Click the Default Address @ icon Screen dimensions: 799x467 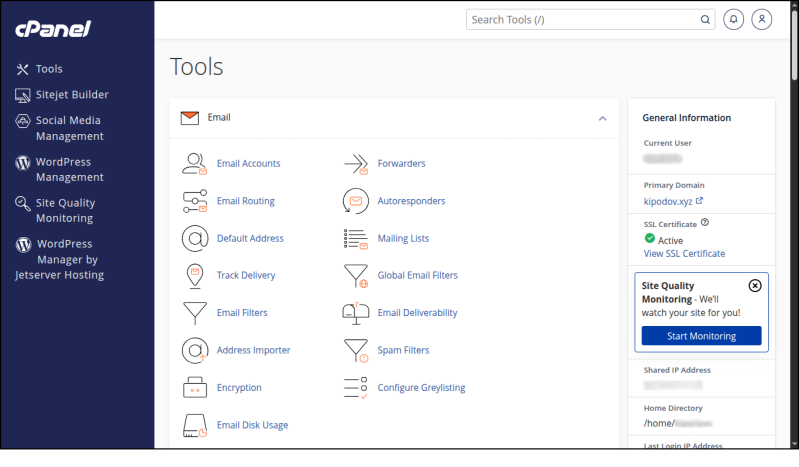point(195,238)
